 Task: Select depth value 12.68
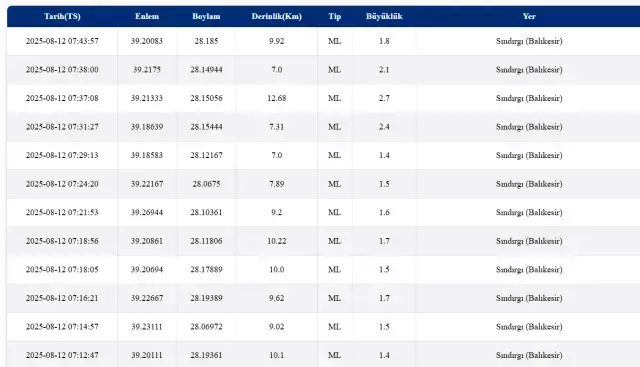276,98
